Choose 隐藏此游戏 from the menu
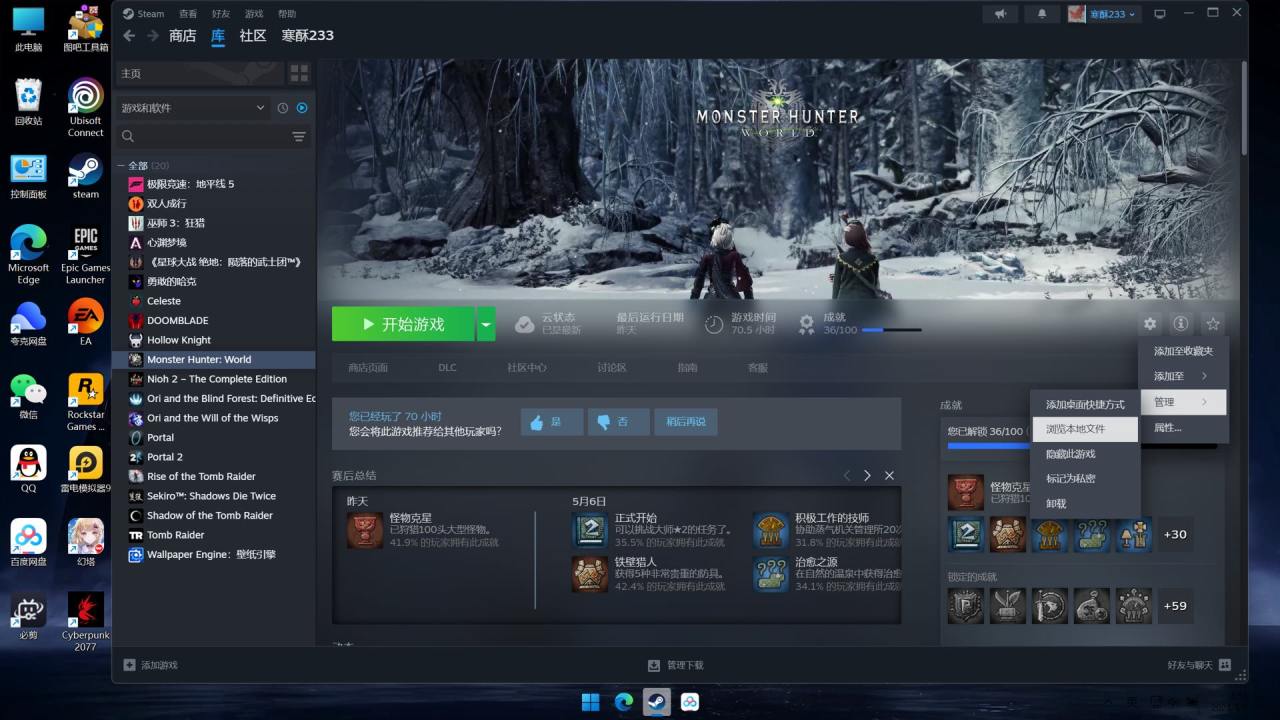Viewport: 1280px width, 720px height. click(1084, 454)
